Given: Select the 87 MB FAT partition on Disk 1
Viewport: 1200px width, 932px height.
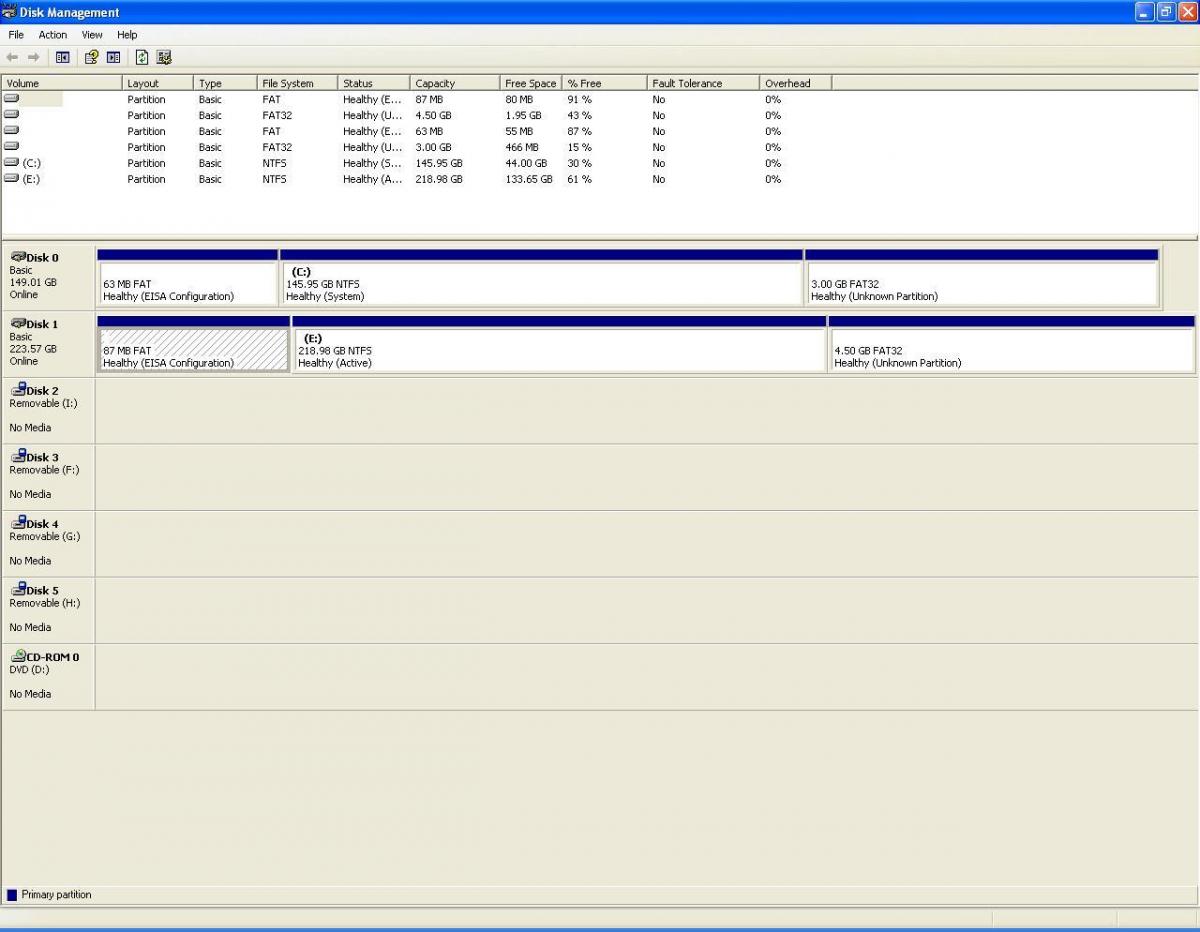Looking at the screenshot, I should [x=194, y=344].
